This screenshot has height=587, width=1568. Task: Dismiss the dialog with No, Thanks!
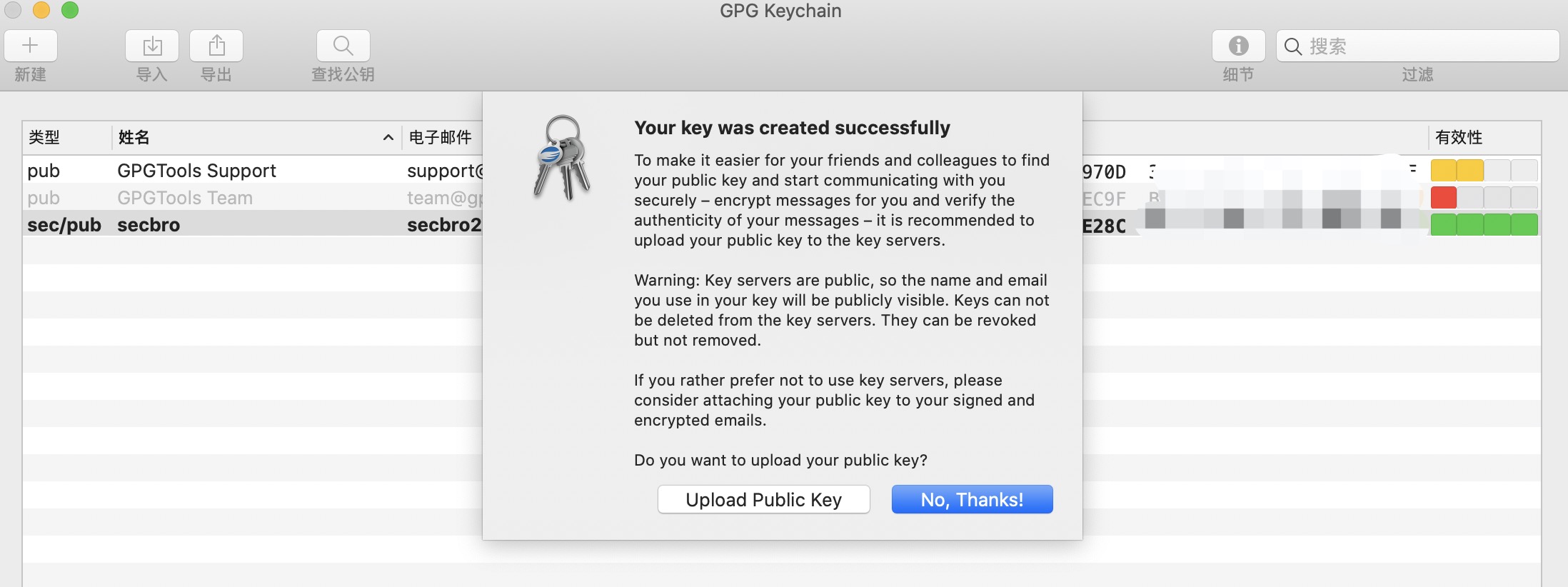coord(973,499)
